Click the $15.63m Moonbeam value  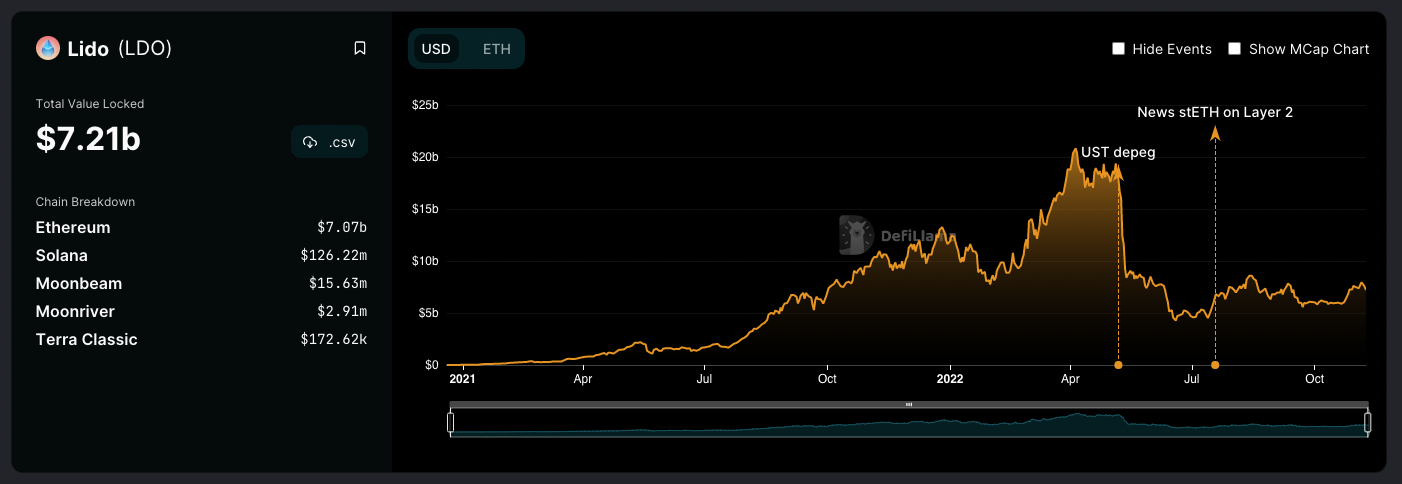coord(338,284)
